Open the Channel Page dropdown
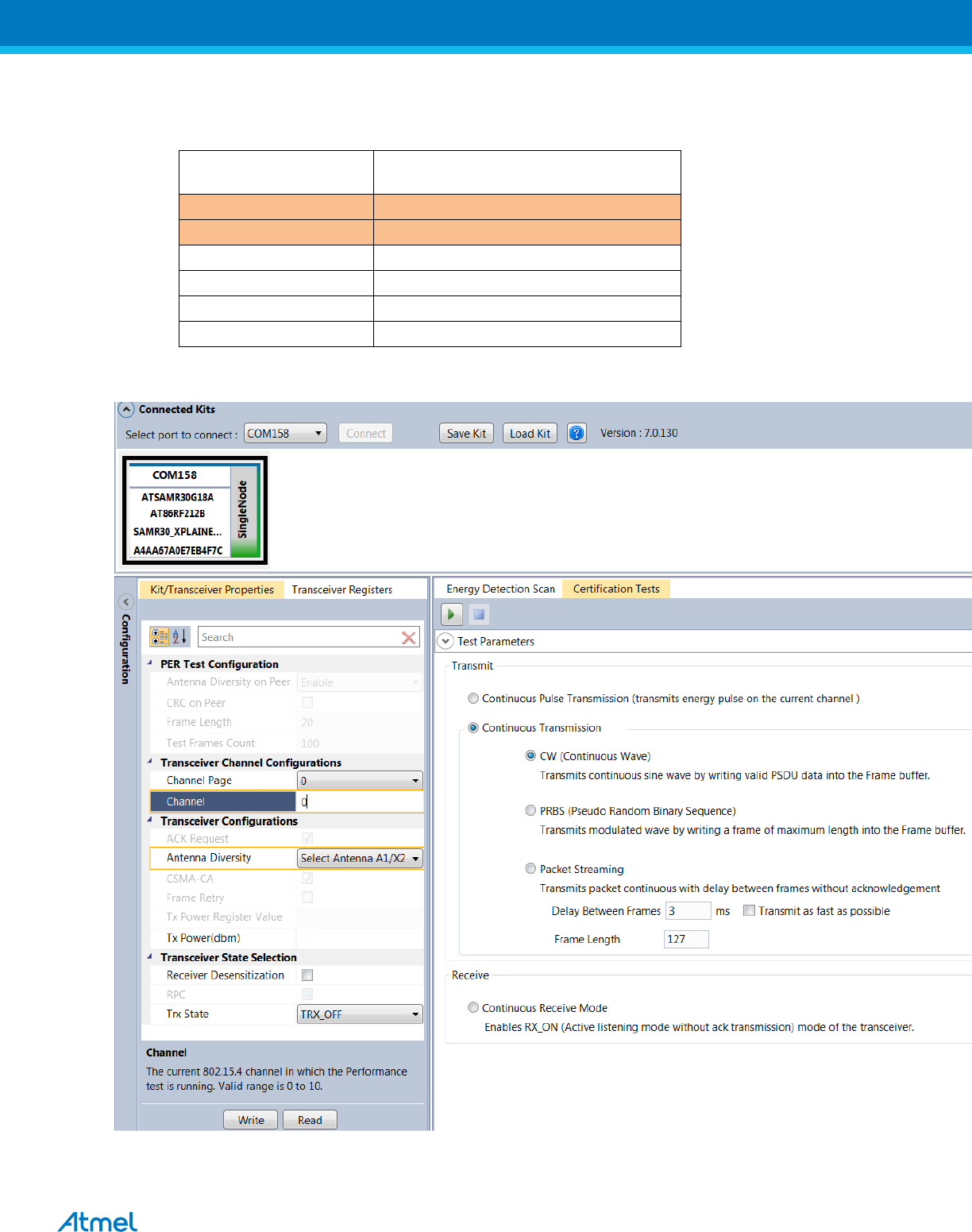 pyautogui.click(x=360, y=781)
